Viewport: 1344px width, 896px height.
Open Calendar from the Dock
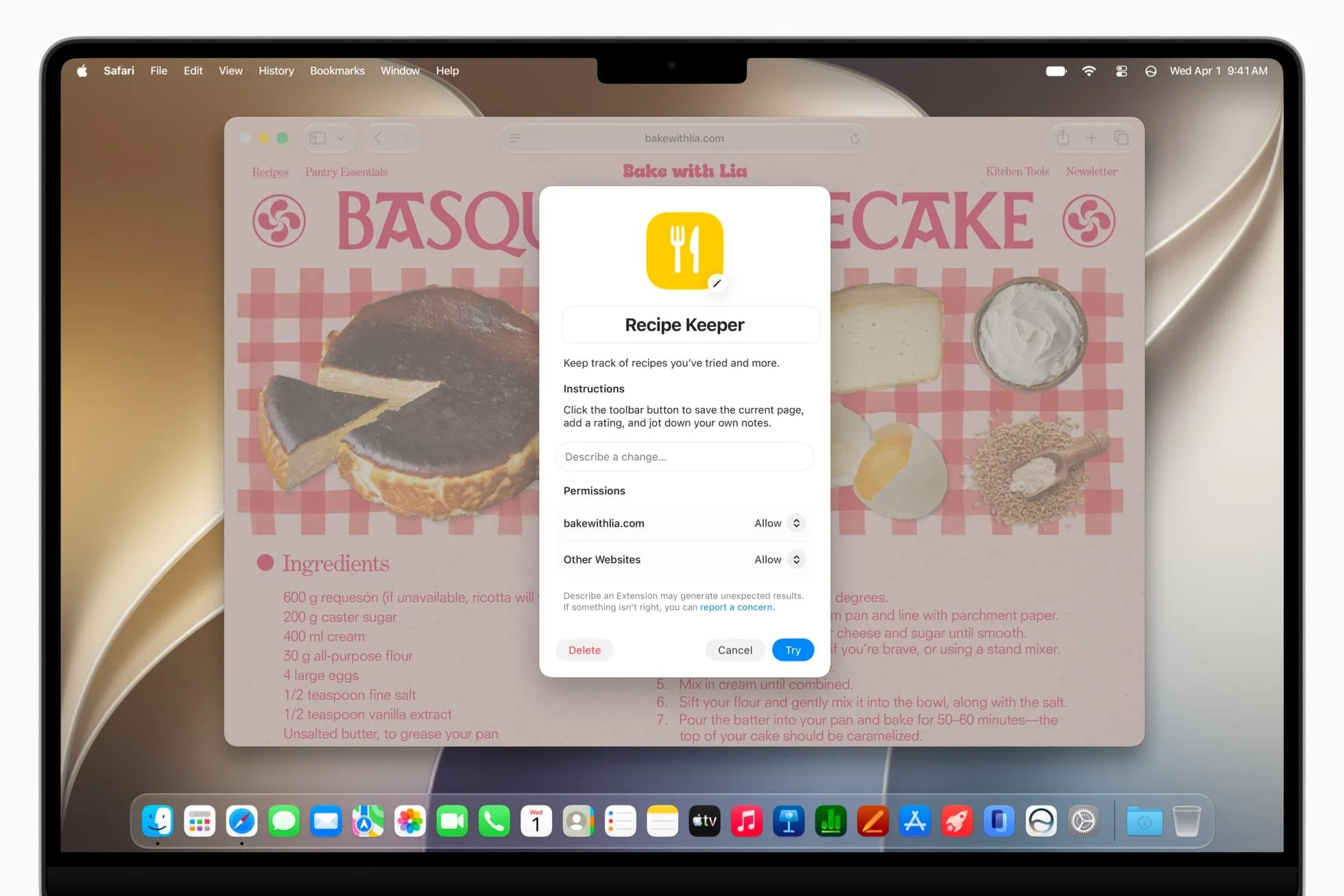click(x=536, y=821)
